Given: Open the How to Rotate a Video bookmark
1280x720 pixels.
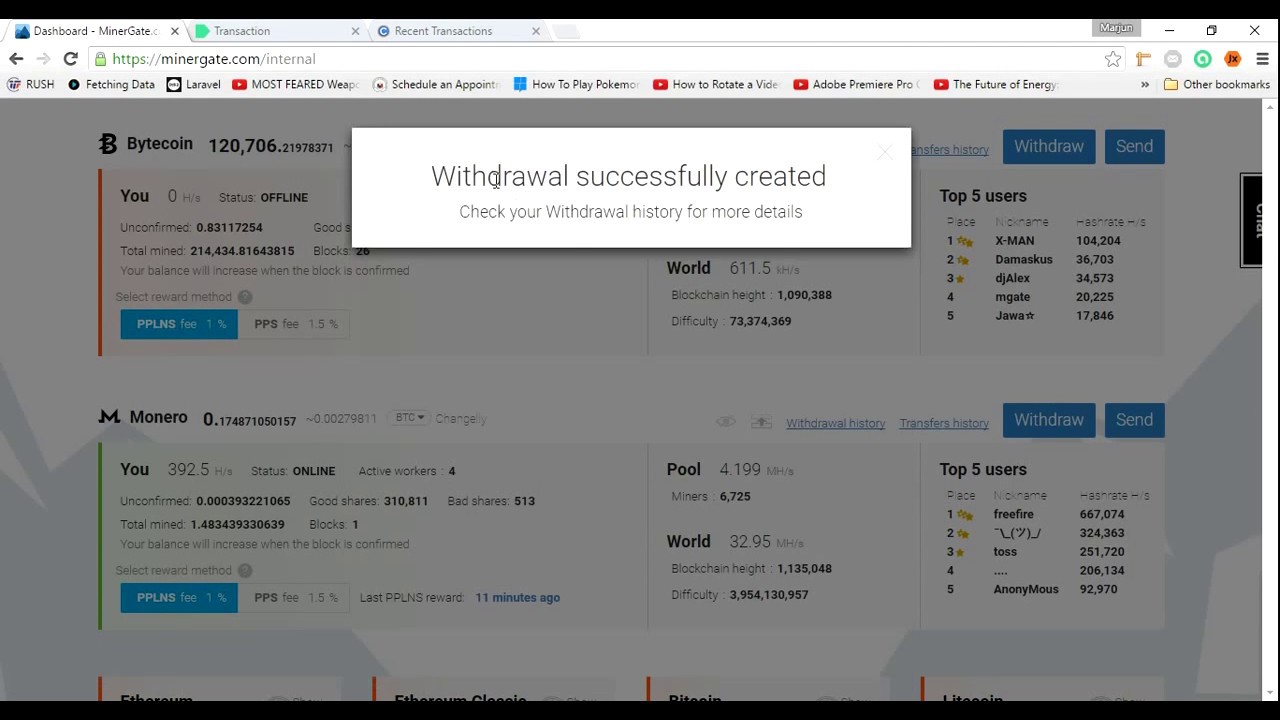Looking at the screenshot, I should 716,85.
